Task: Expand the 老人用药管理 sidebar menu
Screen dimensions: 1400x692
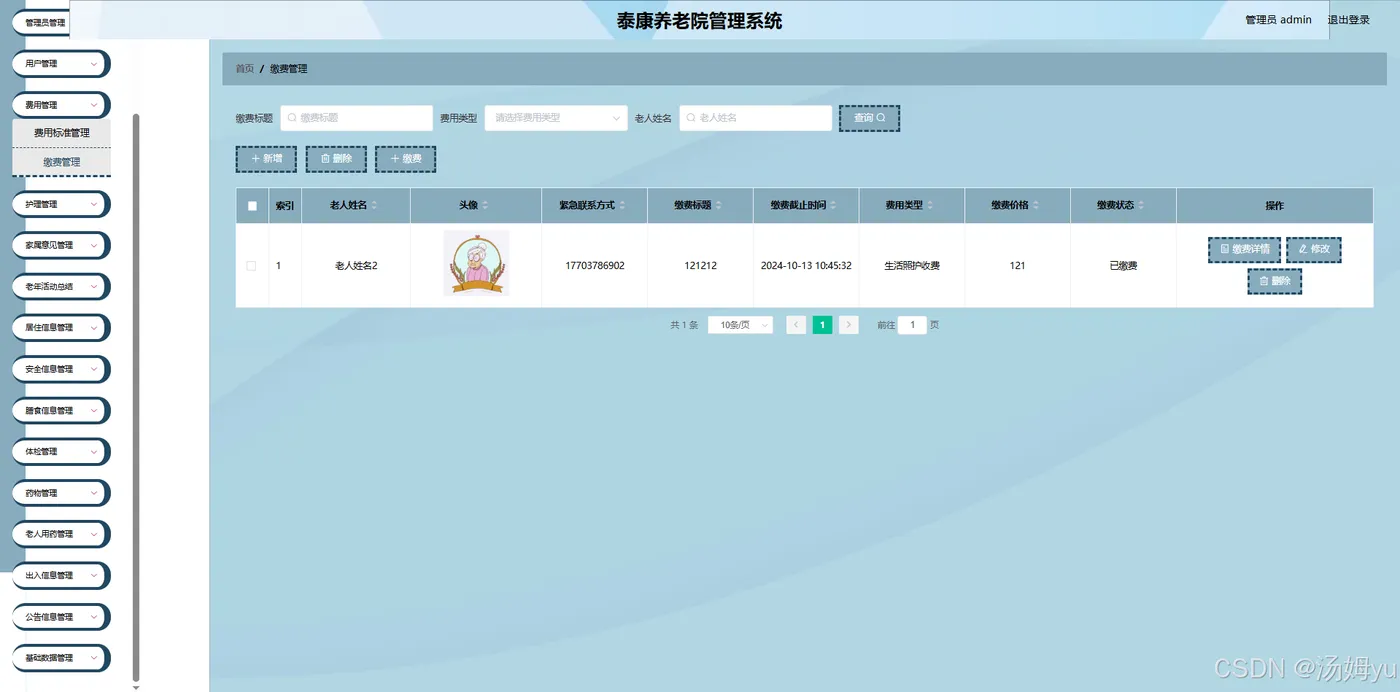Action: pos(61,534)
